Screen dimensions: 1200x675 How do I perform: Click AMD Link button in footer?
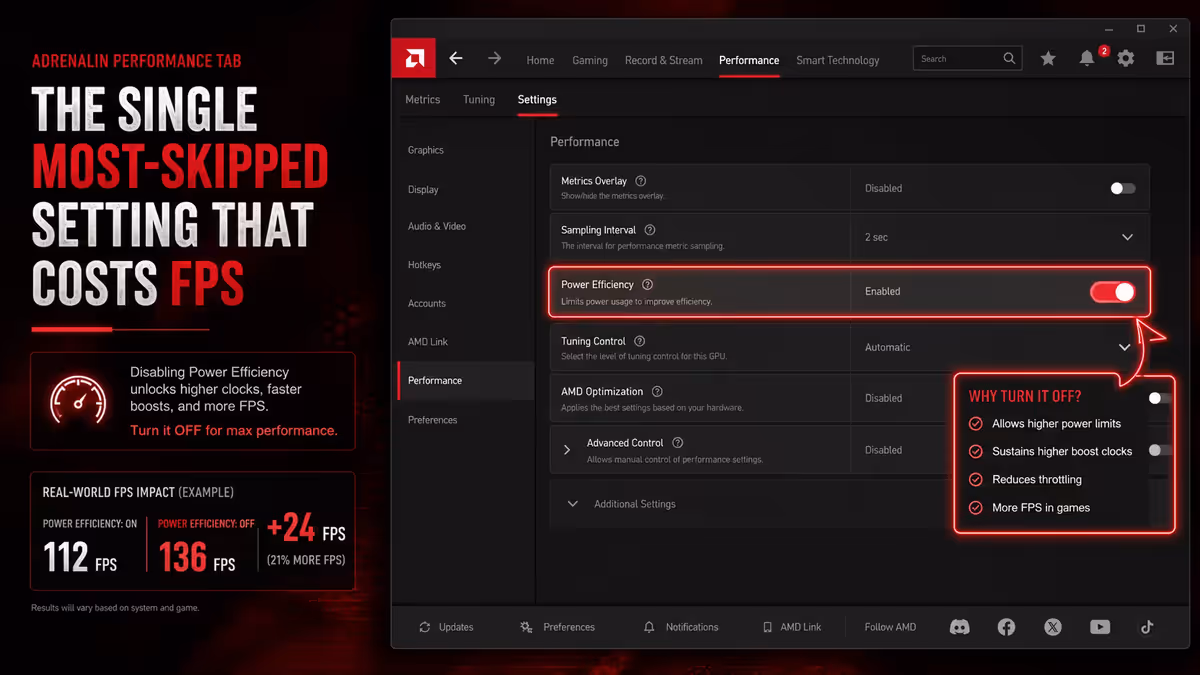pos(791,627)
